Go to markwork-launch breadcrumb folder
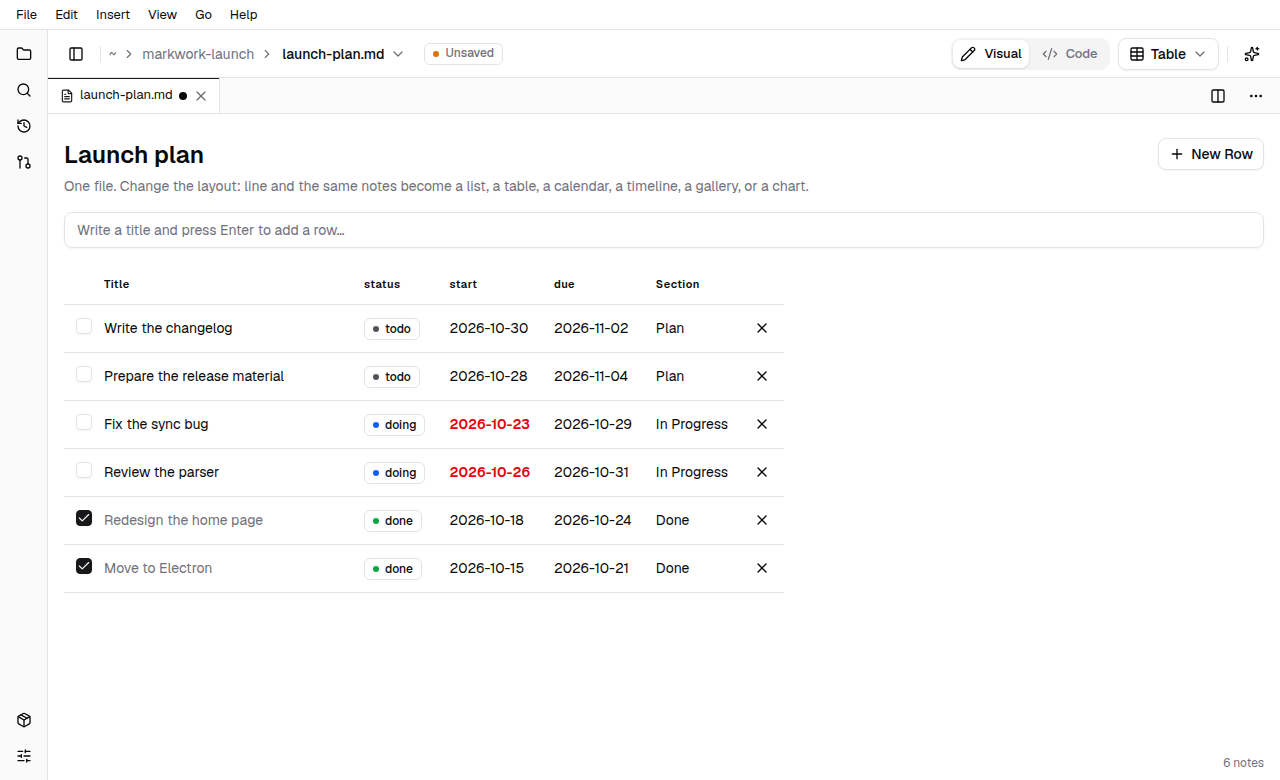Viewport: 1280px width, 780px height. (198, 54)
